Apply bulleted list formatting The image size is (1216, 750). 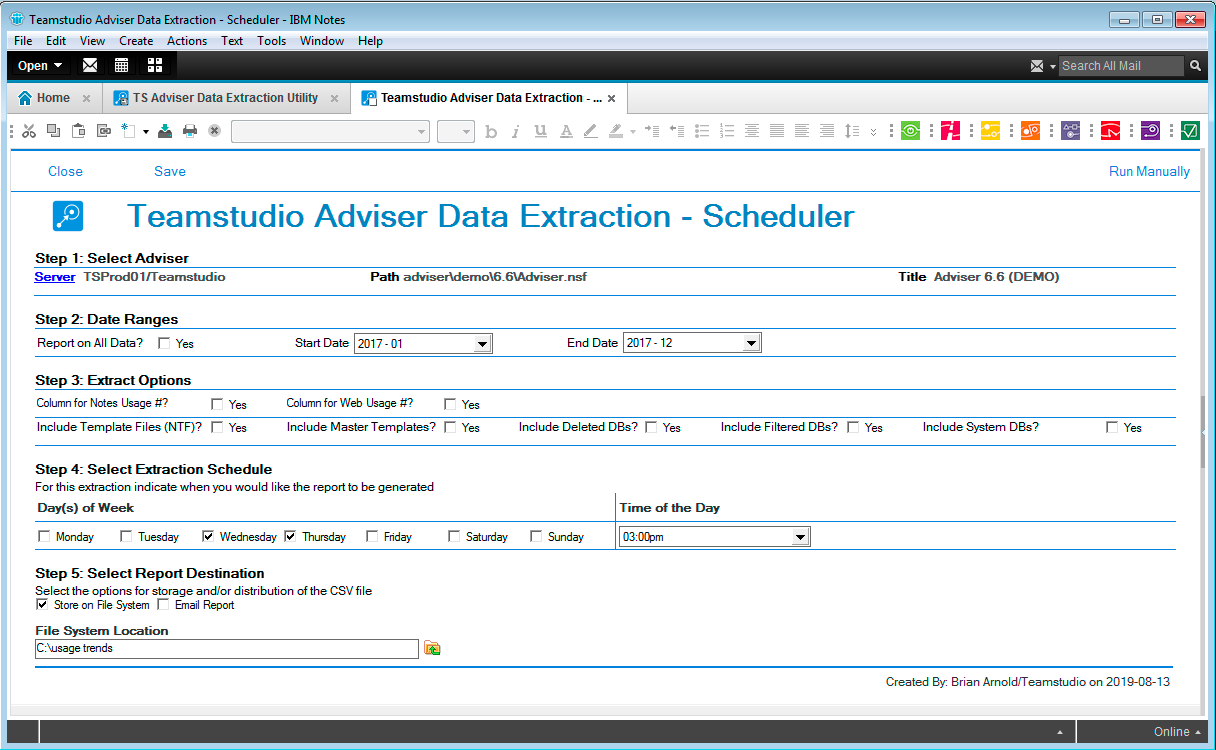click(x=702, y=131)
